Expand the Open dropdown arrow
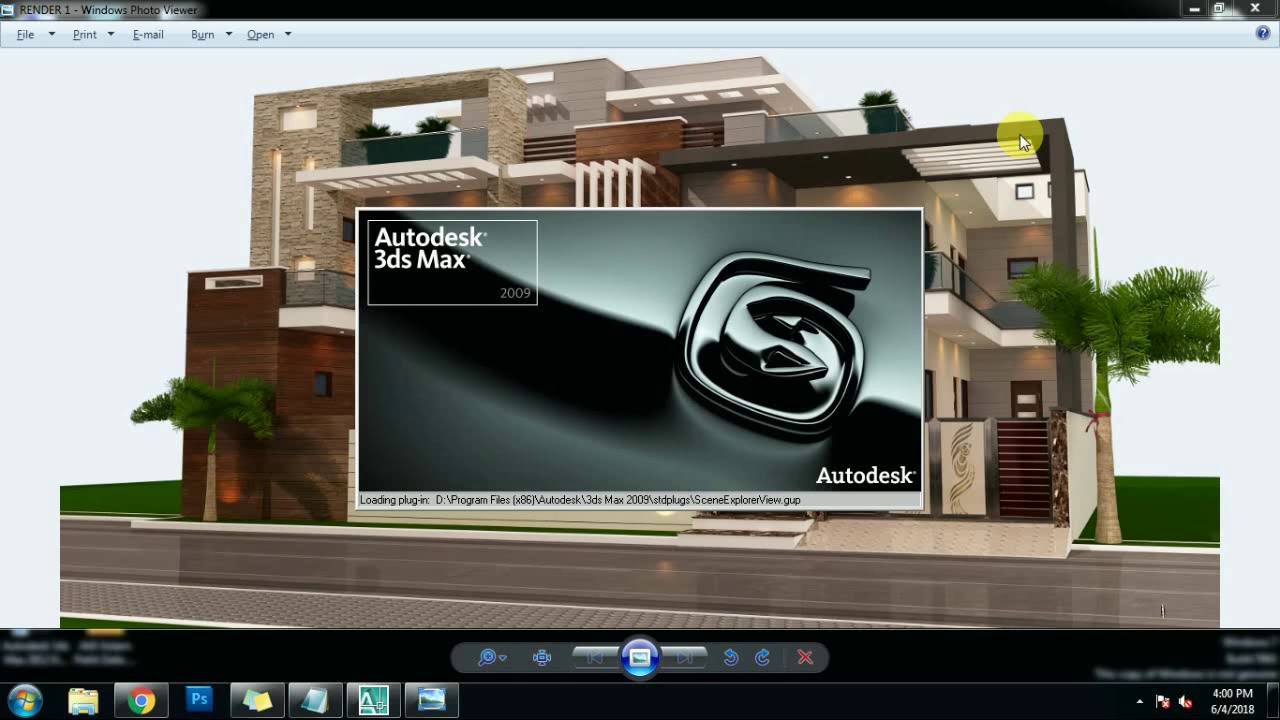Viewport: 1280px width, 720px height. 288,34
